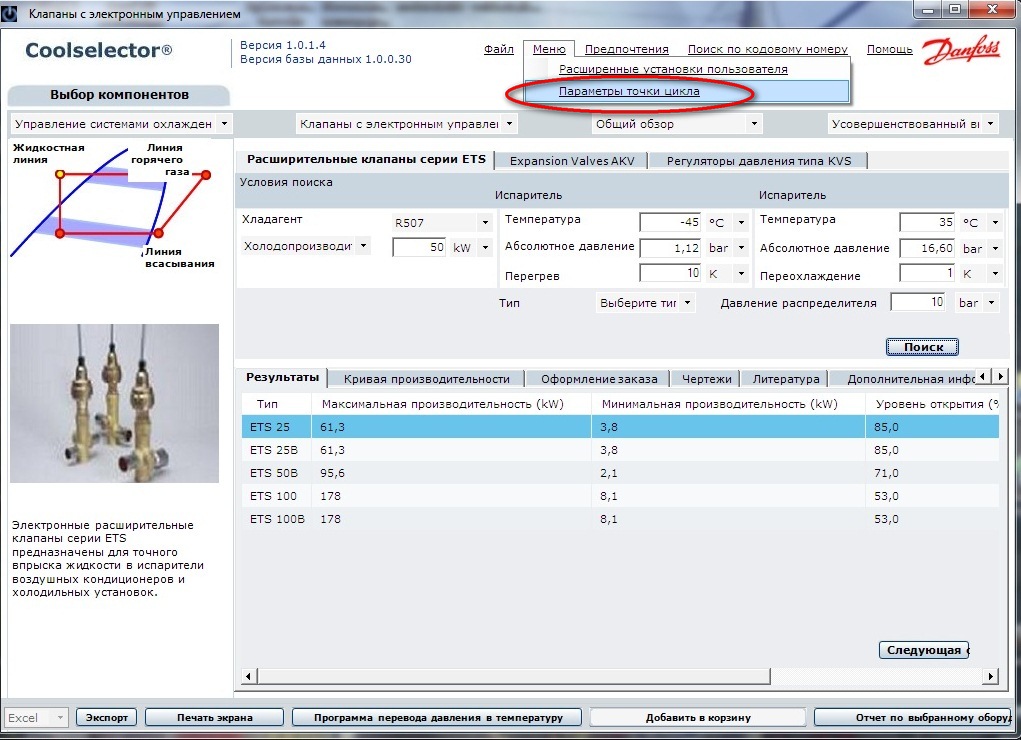Open the evaporator temperature °C unit dropdown

(741, 222)
